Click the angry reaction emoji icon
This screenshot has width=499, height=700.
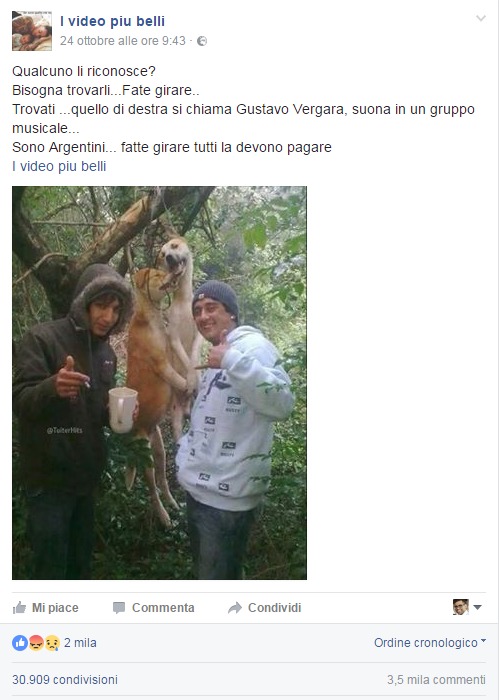tap(36, 643)
